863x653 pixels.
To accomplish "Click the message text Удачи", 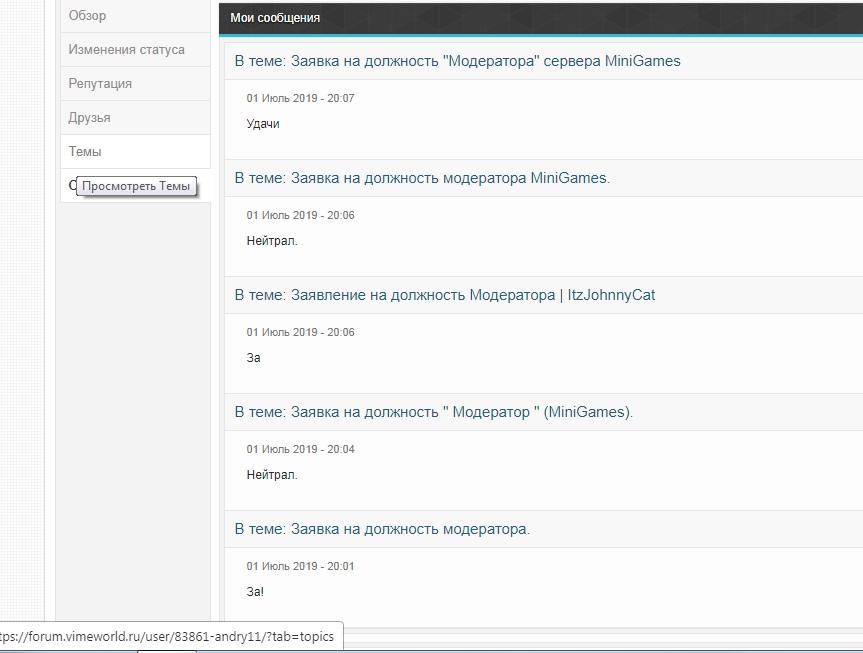I will pyautogui.click(x=263, y=124).
